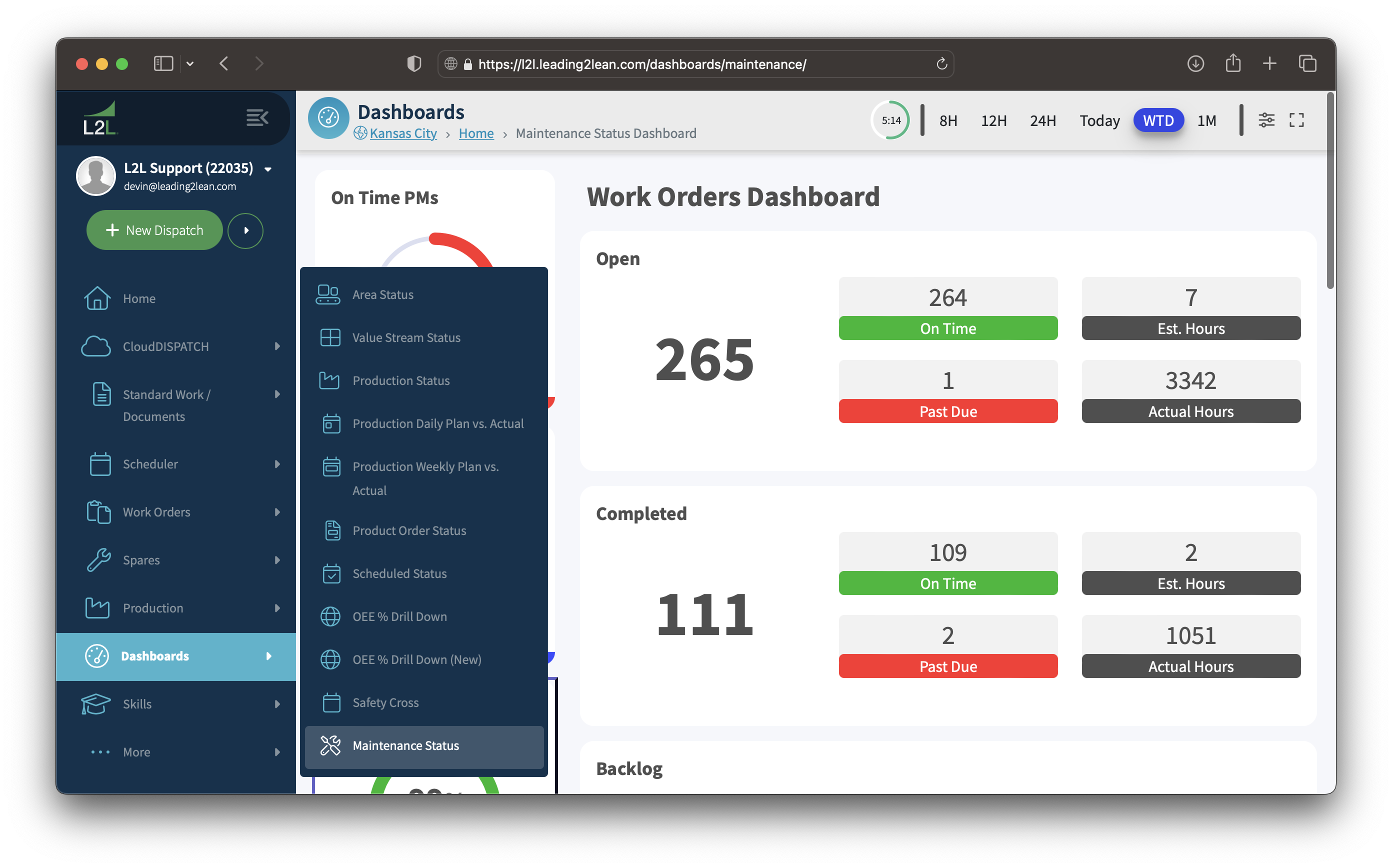The height and width of the screenshot is (868, 1392).
Task: Expand the More submenu arrow
Action: click(277, 751)
